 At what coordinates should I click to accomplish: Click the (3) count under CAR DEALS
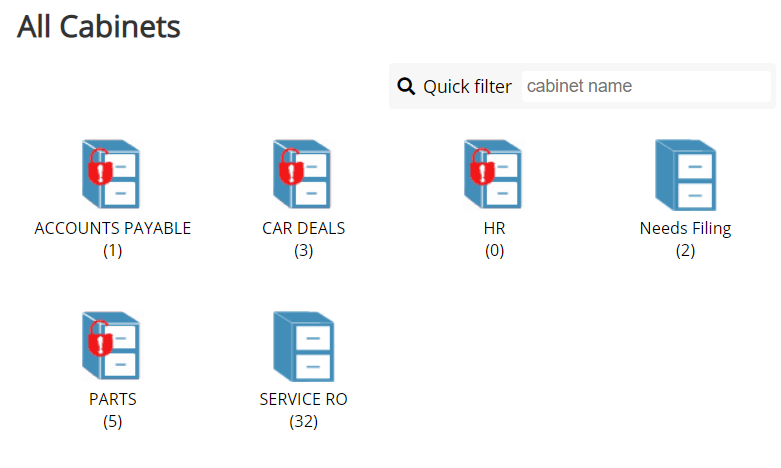[303, 251]
